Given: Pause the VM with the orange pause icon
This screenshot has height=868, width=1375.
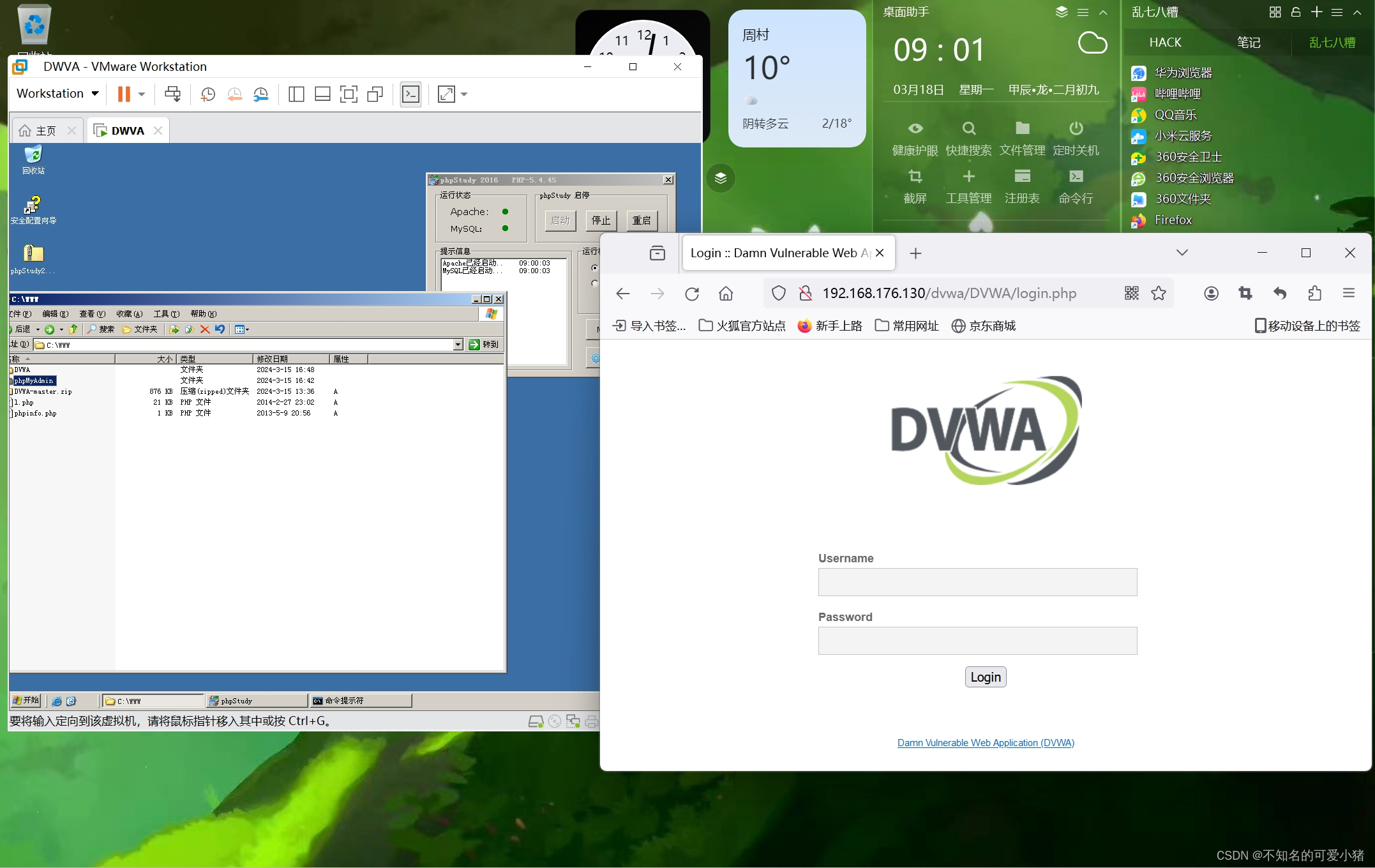Looking at the screenshot, I should click(124, 94).
